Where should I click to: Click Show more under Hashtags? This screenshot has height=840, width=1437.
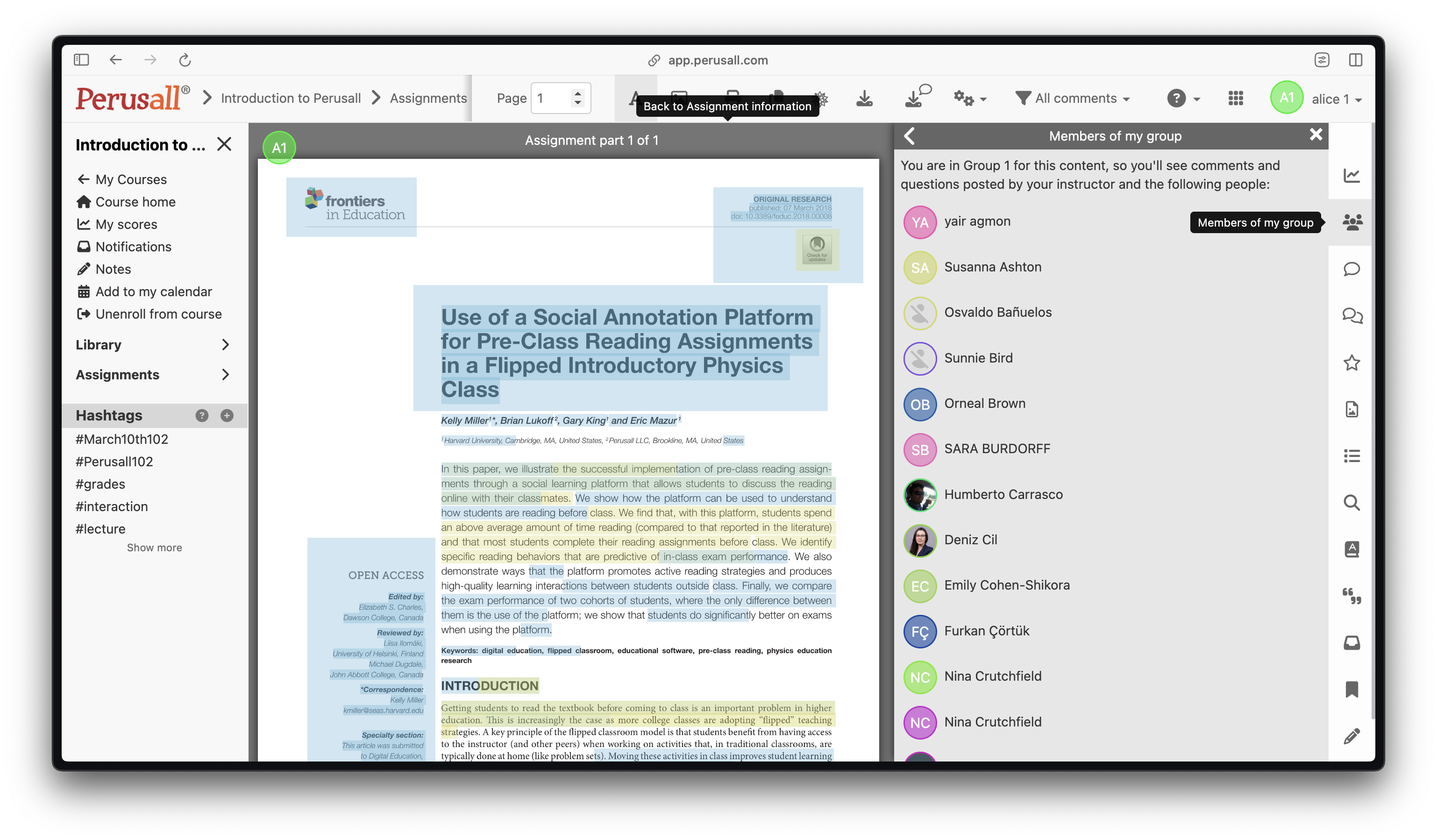[x=154, y=548]
